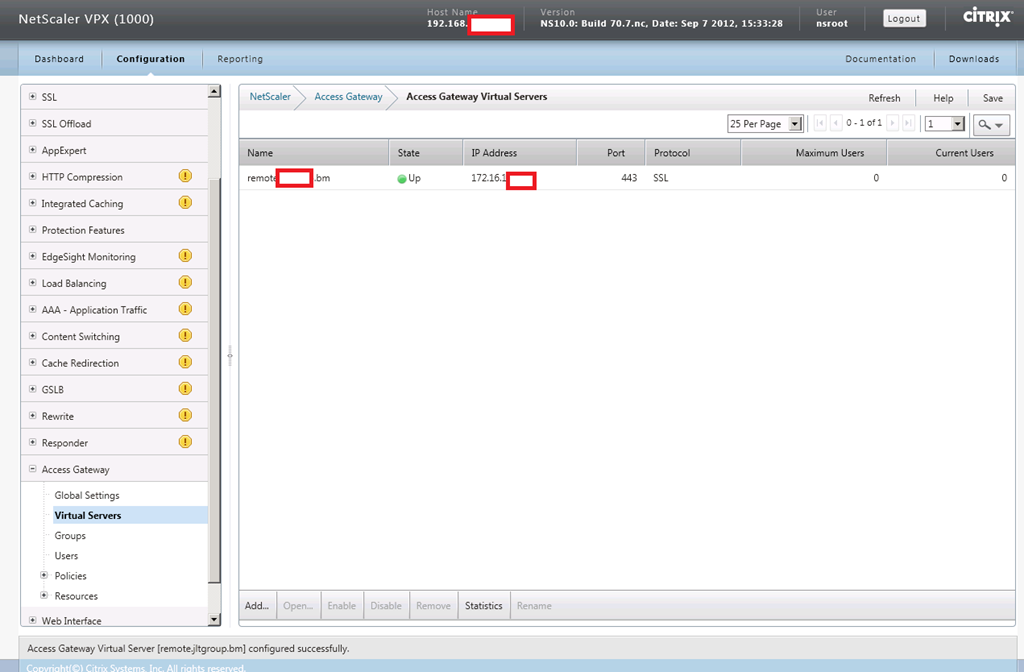Image resolution: width=1024 pixels, height=672 pixels.
Task: Click the Load Balancing warning icon
Action: click(x=185, y=282)
